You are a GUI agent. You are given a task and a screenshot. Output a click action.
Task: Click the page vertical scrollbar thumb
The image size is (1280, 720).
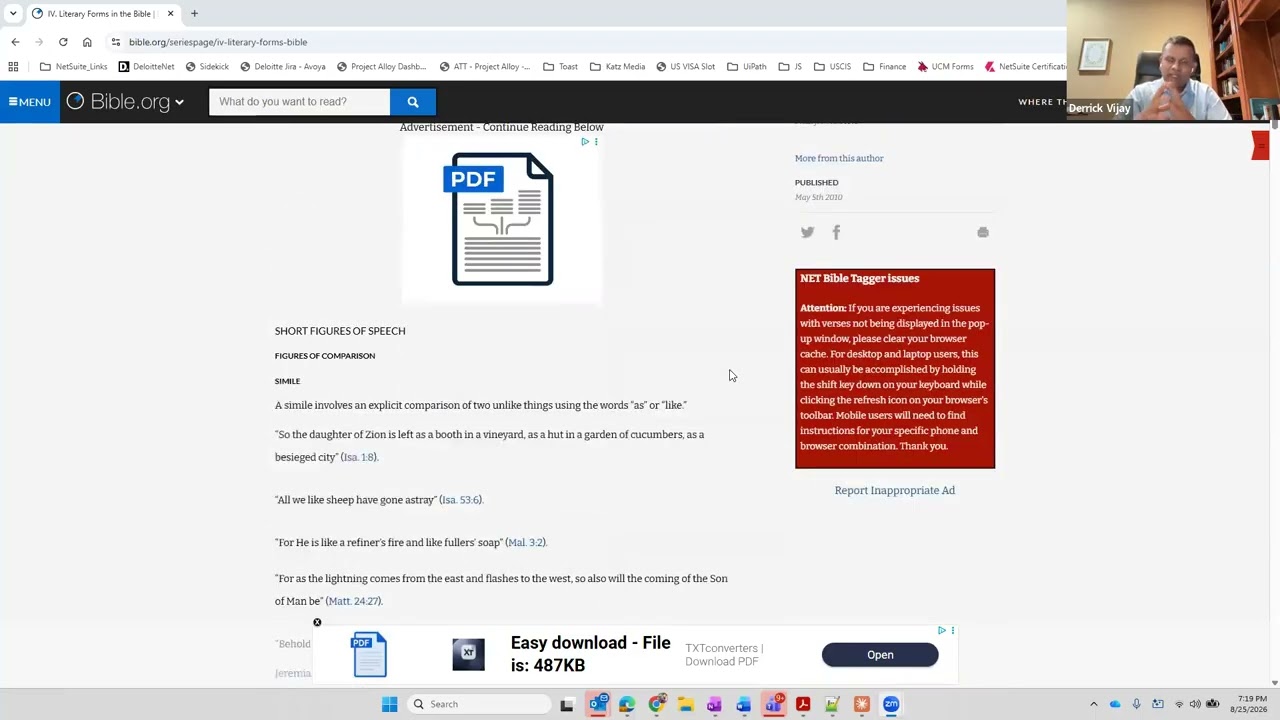(1274, 126)
